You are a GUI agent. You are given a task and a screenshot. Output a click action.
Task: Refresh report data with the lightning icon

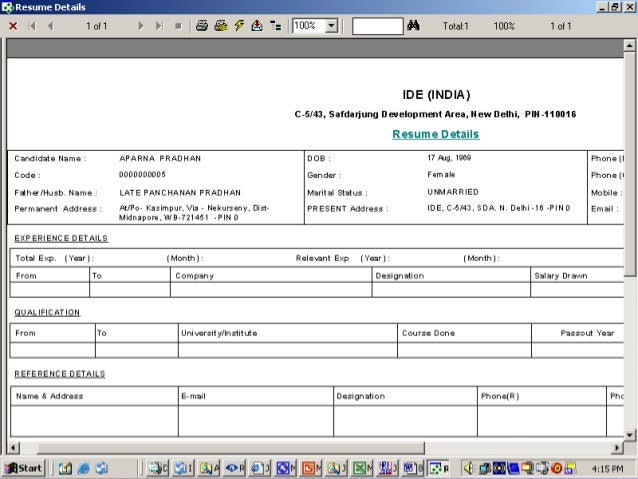(239, 26)
